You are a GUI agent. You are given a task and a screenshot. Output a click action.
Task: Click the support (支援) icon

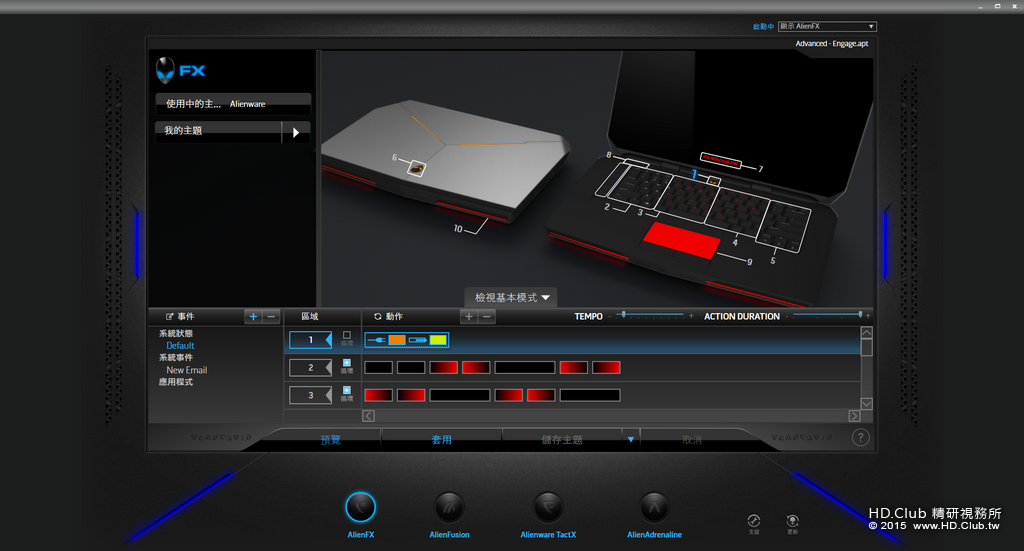pos(754,521)
